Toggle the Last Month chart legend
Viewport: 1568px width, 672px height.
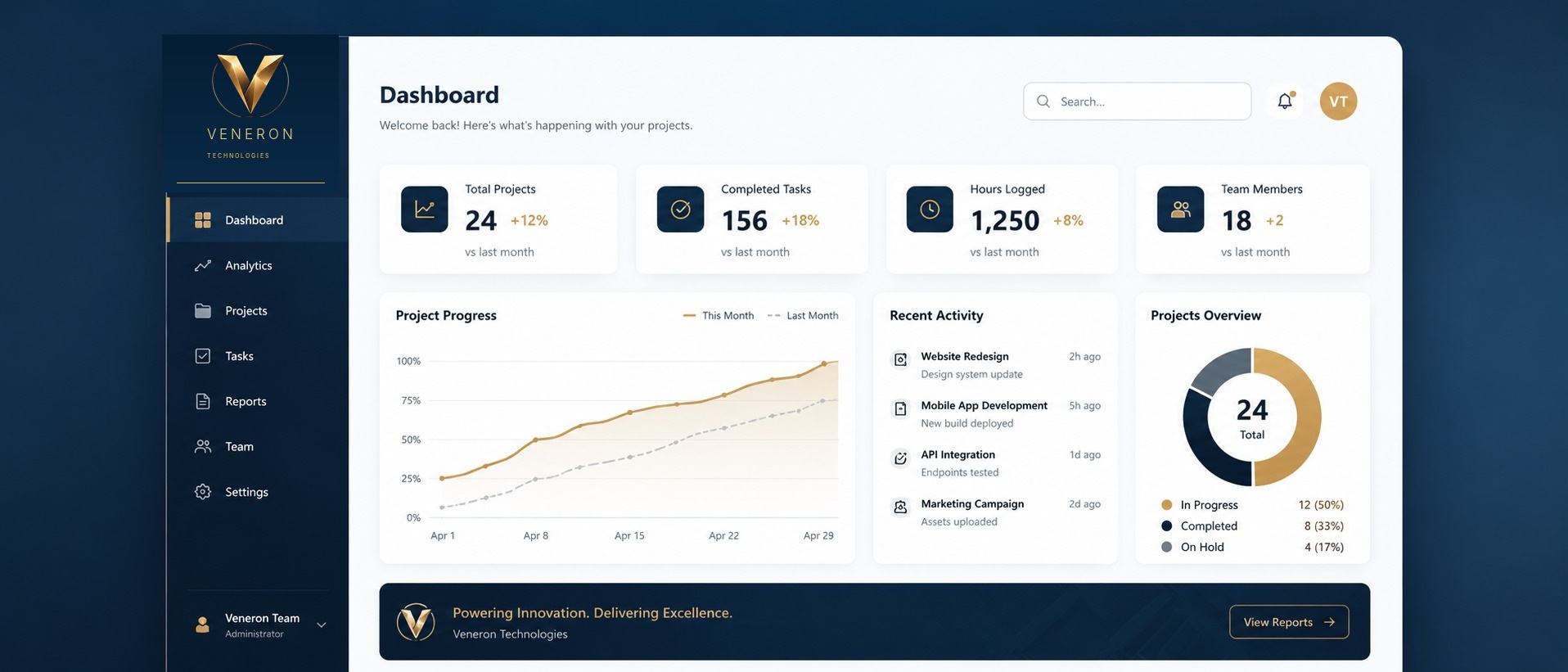coord(803,315)
